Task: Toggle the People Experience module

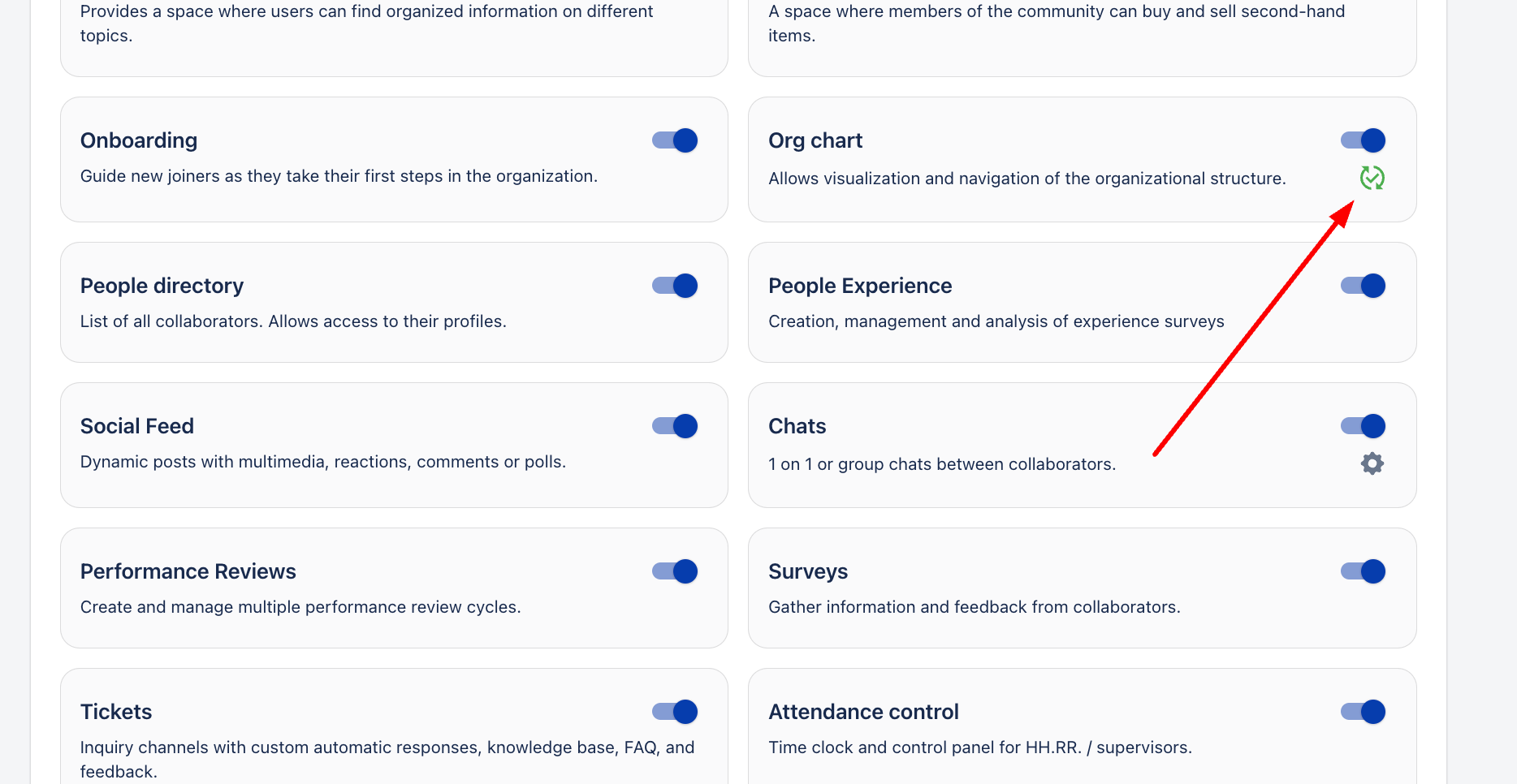Action: coord(1363,286)
